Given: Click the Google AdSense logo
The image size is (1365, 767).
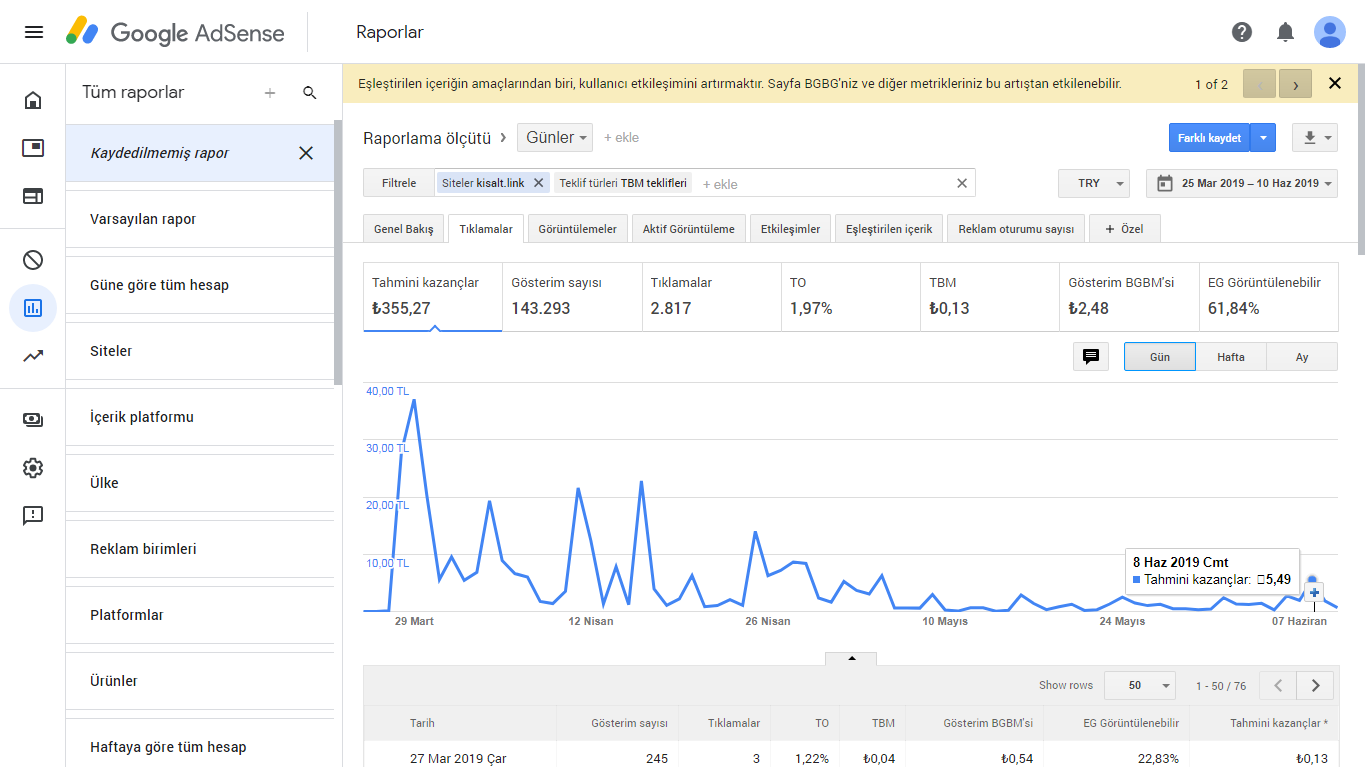Looking at the screenshot, I should coord(175,32).
